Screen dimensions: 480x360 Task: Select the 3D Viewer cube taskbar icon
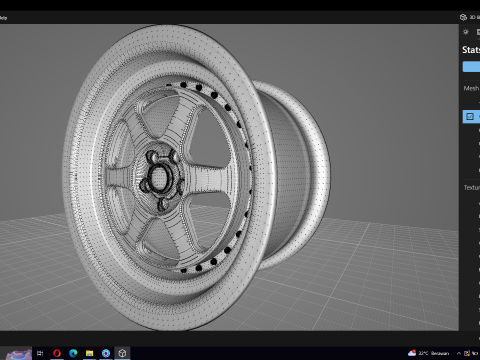coord(122,353)
